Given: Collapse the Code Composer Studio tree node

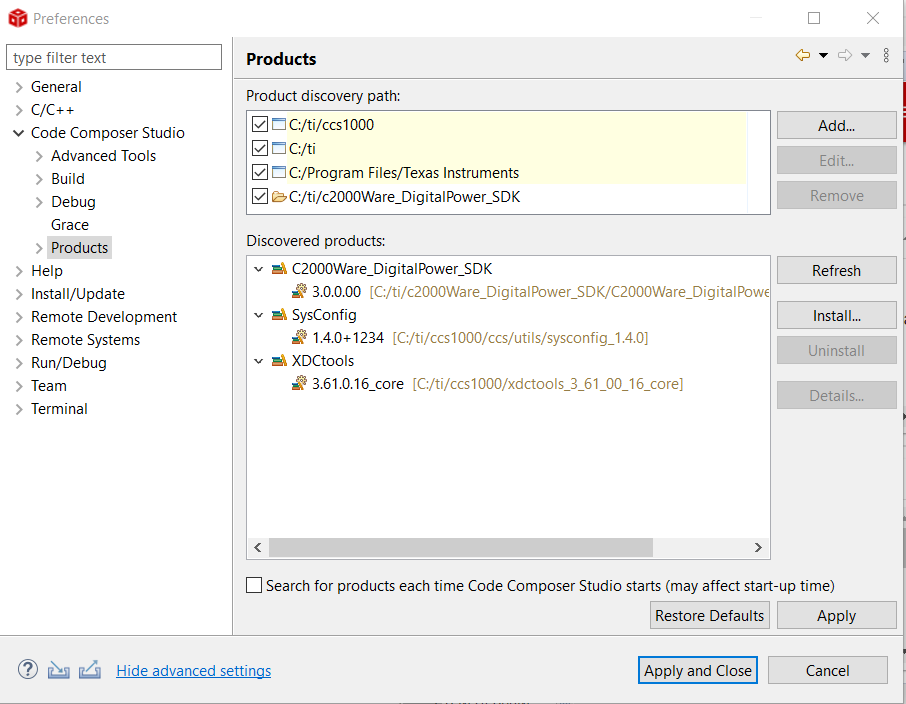Looking at the screenshot, I should pyautogui.click(x=19, y=133).
